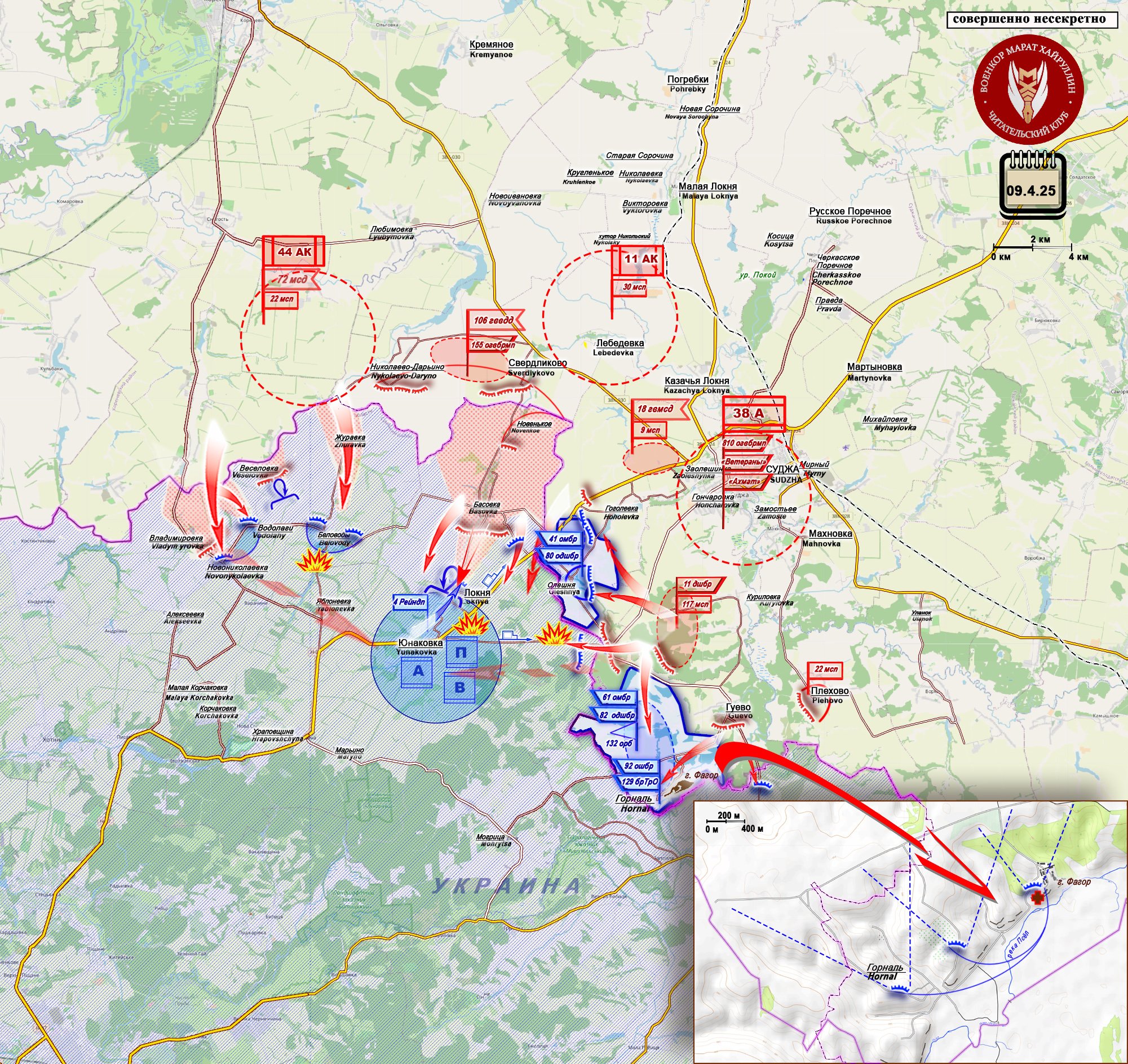
Task: Click the Горналь label in inset map
Action: (885, 968)
